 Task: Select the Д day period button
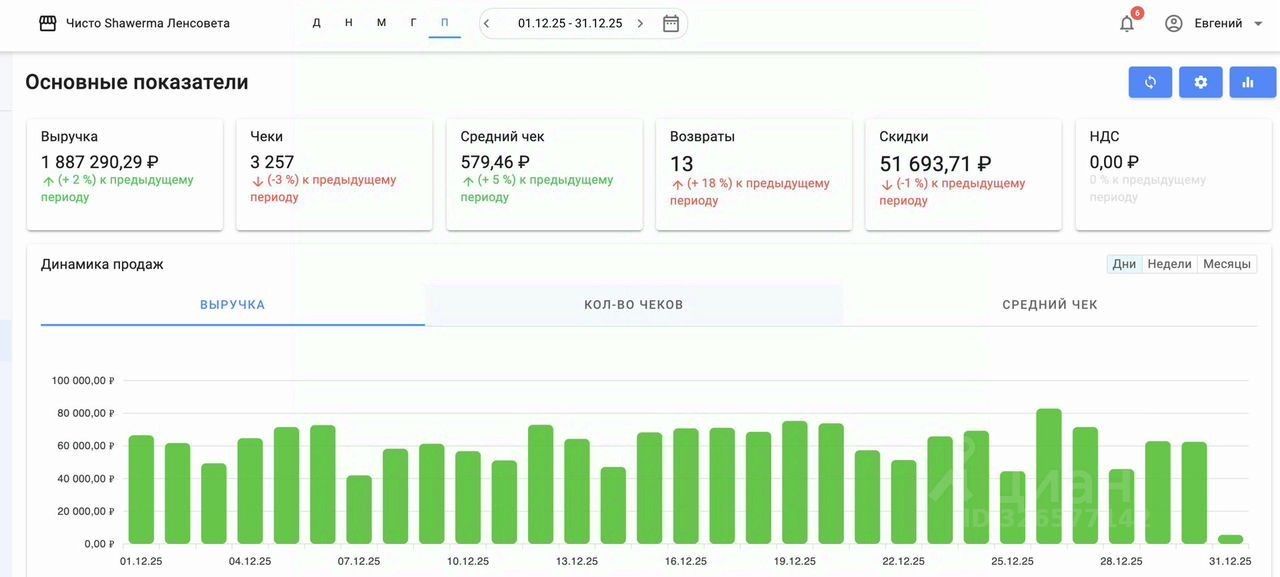pos(317,23)
